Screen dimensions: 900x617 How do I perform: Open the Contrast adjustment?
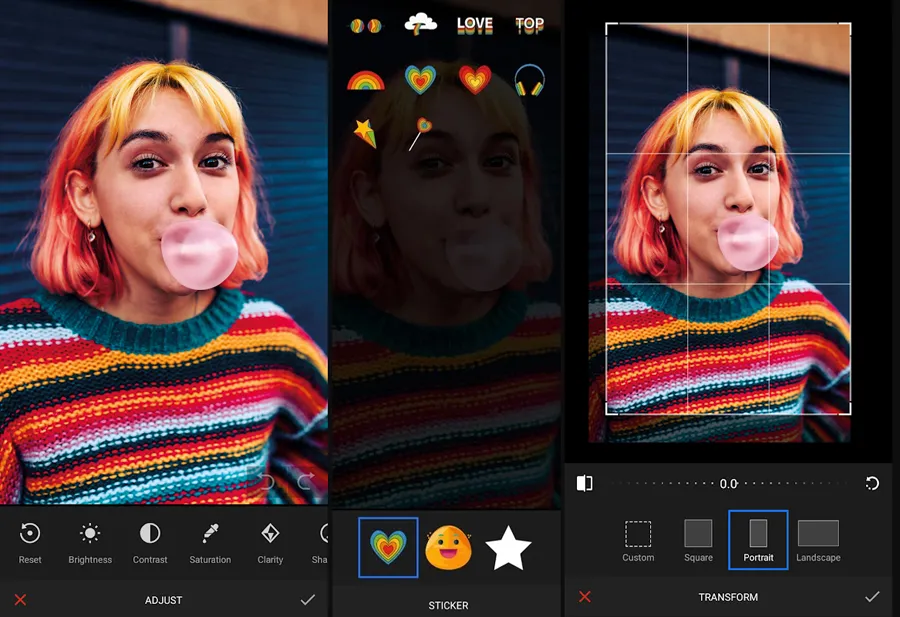(150, 534)
